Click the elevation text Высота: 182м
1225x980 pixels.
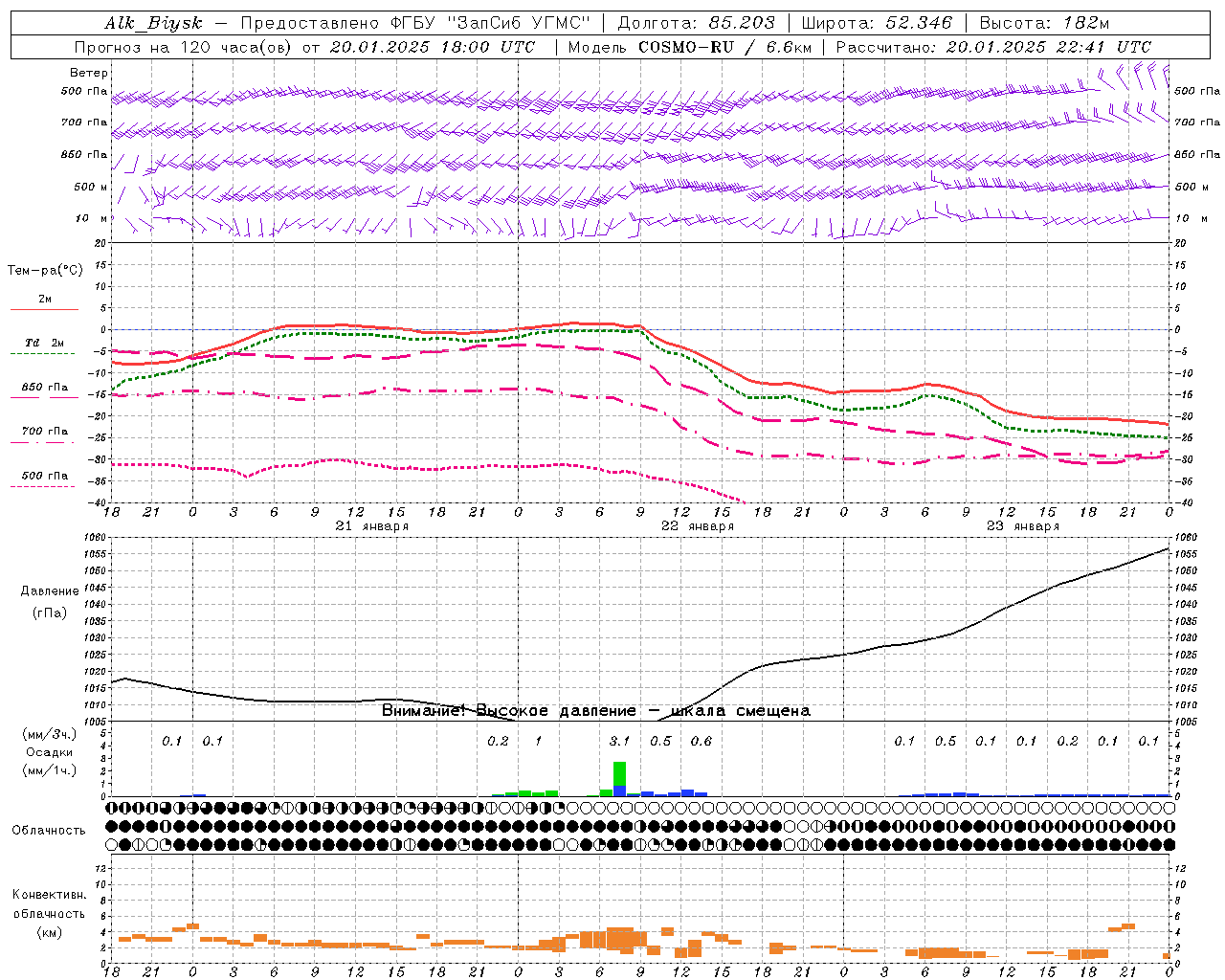(x=1044, y=24)
